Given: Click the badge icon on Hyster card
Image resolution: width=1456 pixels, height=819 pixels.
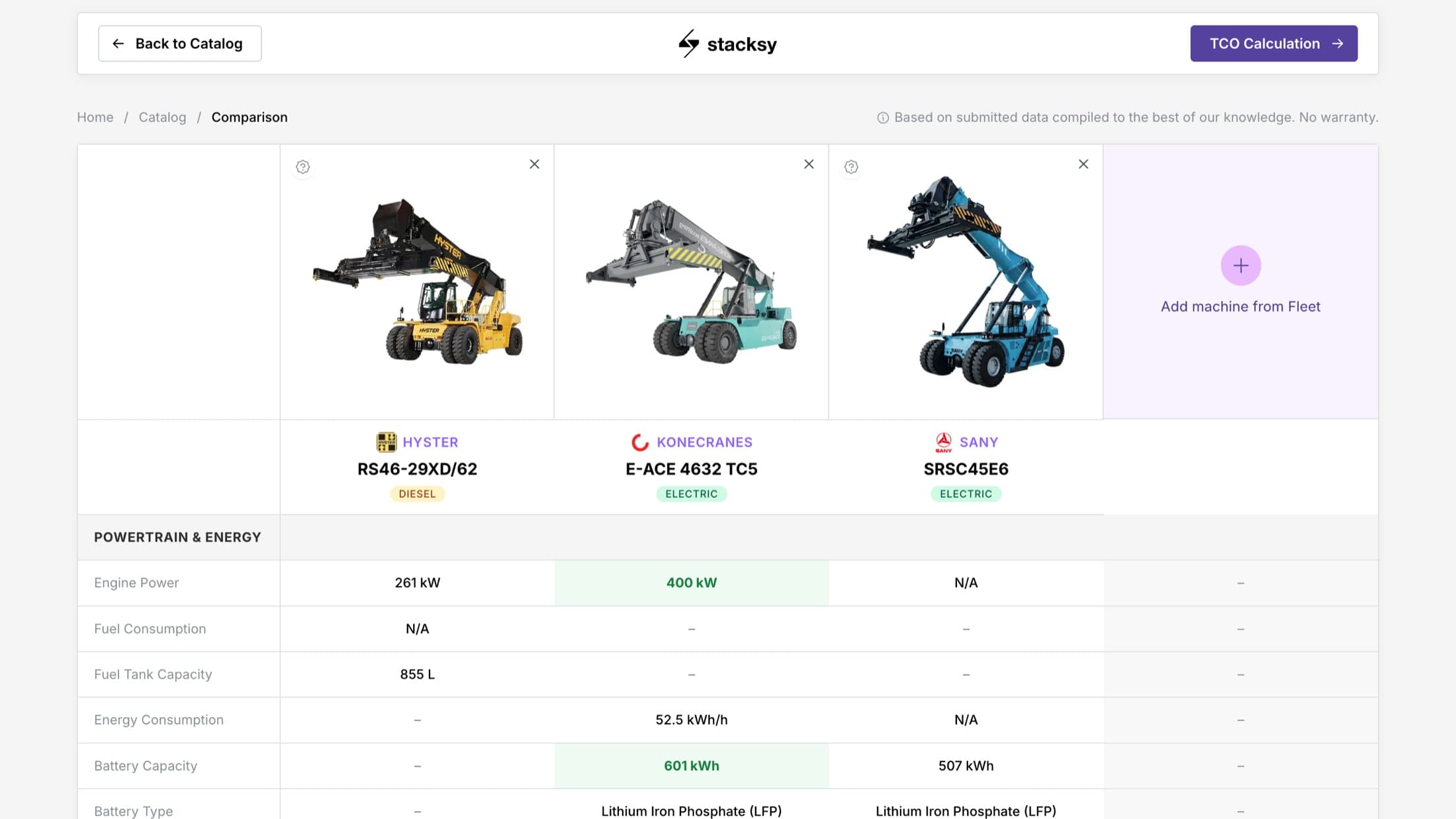Looking at the screenshot, I should 302,167.
